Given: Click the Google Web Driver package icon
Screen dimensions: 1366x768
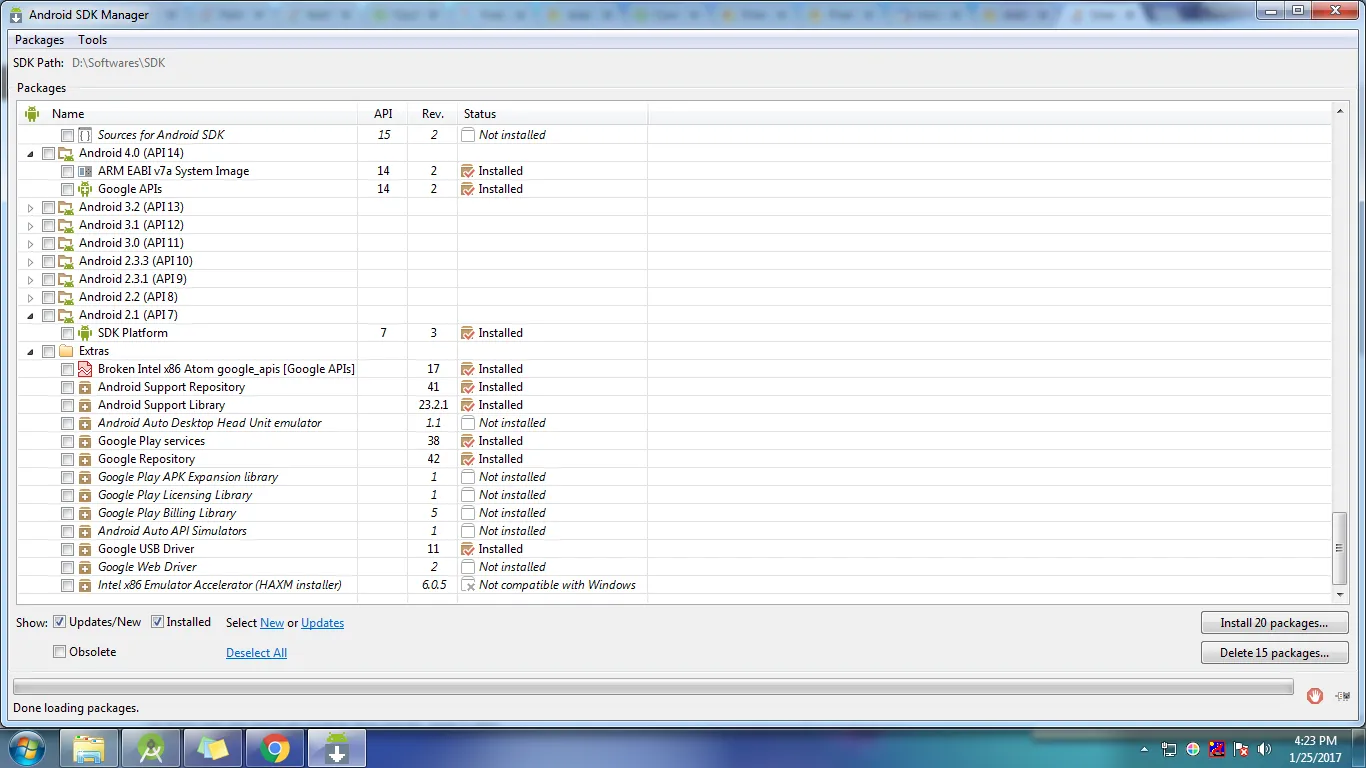Looking at the screenshot, I should (x=85, y=567).
